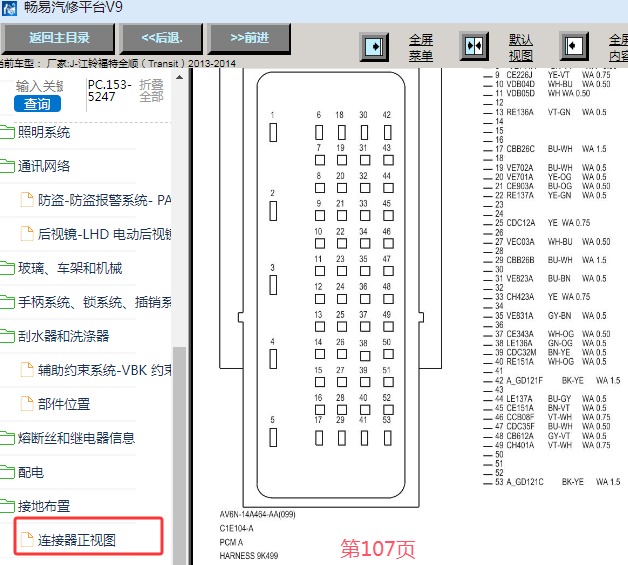Click the folder icon beside 照明系统
Viewport: 628px width, 565px height.
pos(7,132)
